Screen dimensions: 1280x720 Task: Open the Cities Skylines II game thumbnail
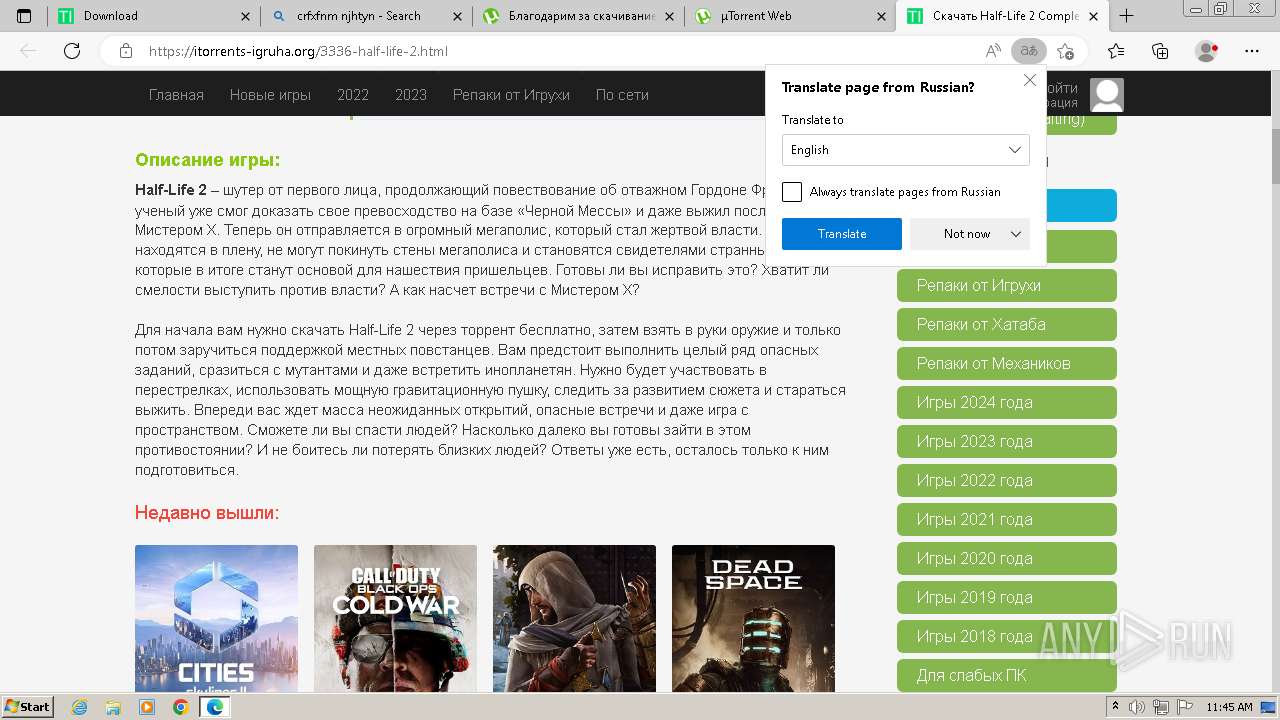[x=216, y=619]
